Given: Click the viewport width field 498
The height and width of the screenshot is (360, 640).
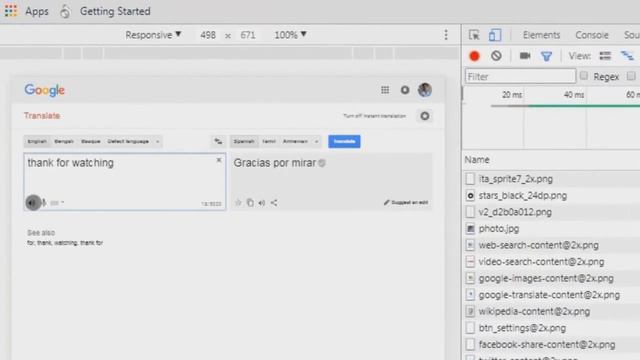Looking at the screenshot, I should click(208, 35).
